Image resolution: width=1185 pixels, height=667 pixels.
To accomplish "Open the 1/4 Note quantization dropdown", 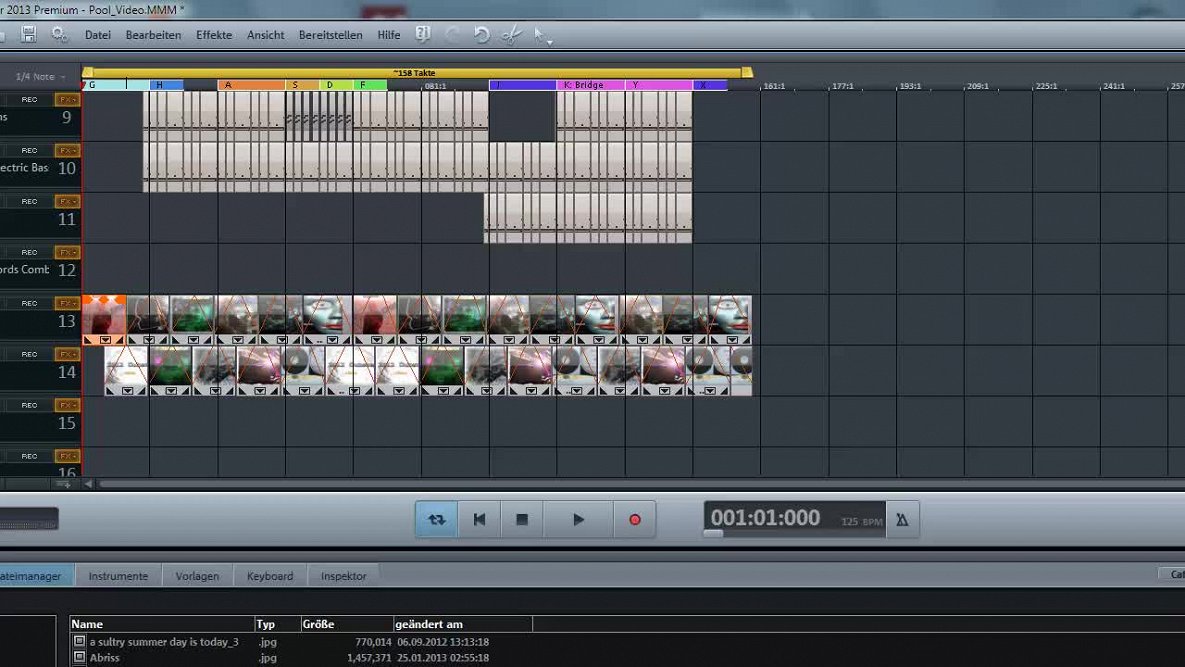I will point(38,76).
